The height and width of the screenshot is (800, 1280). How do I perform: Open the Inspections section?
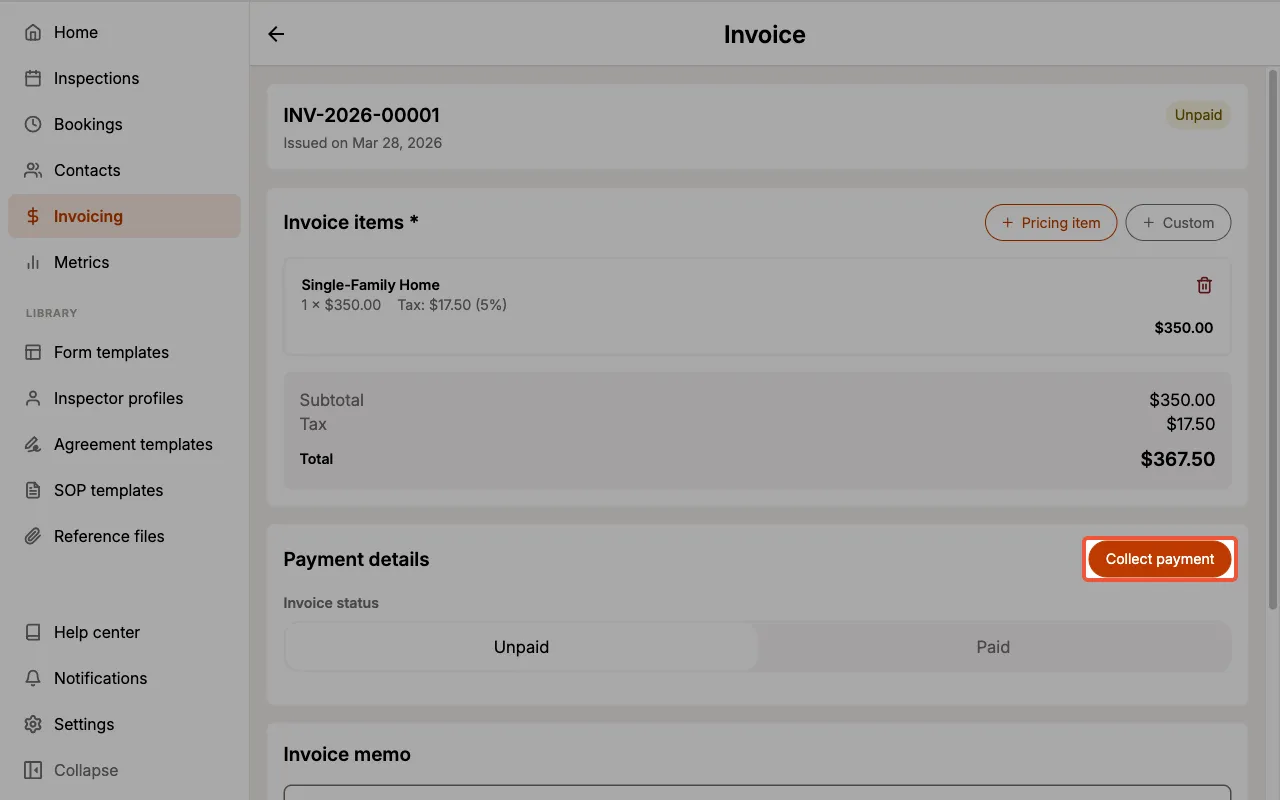point(124,78)
